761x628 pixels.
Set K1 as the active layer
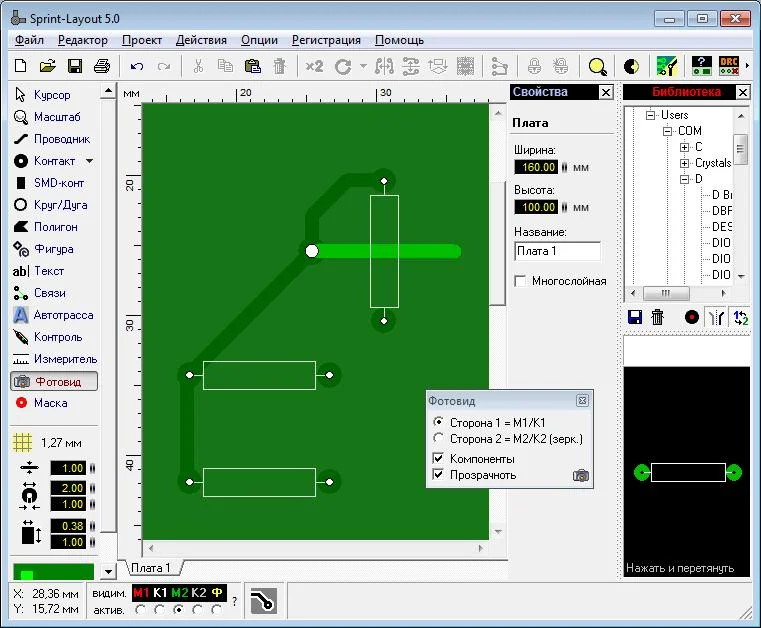[159, 610]
